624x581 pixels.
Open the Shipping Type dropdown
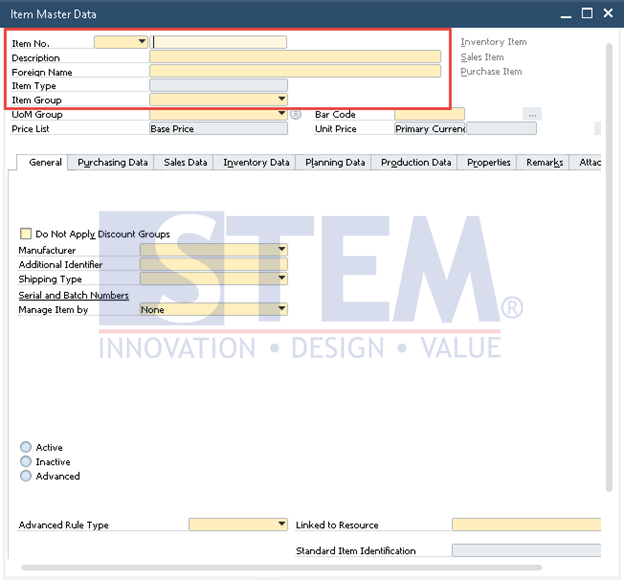pyautogui.click(x=214, y=278)
